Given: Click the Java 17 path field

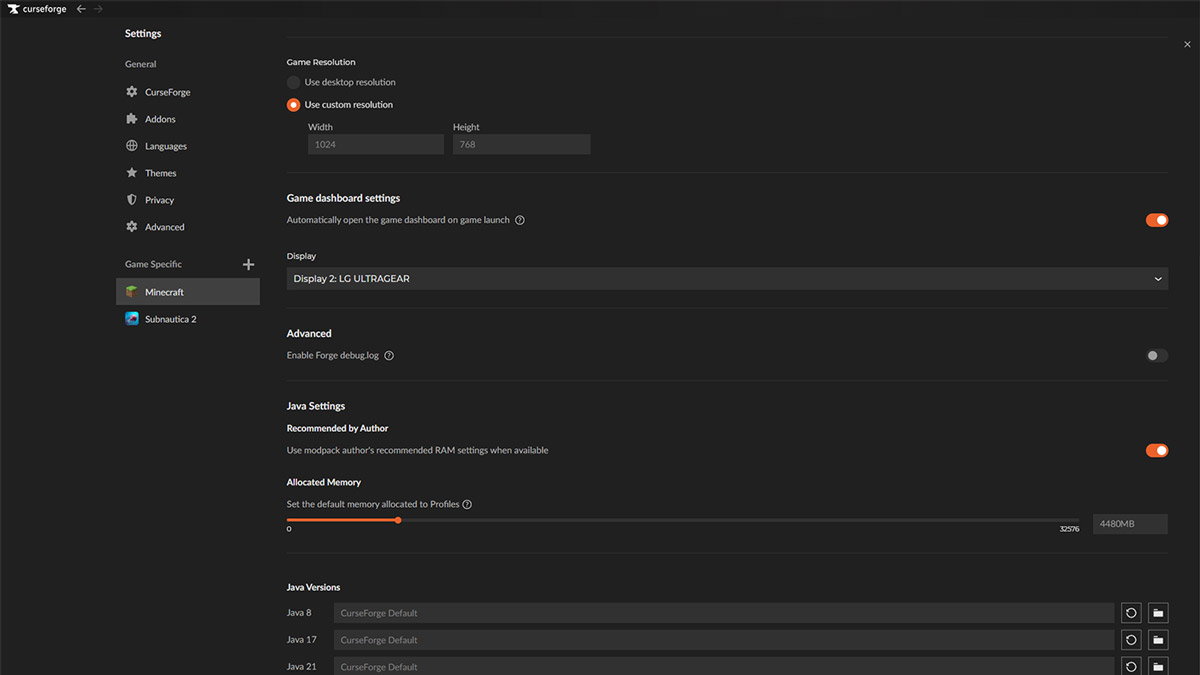Looking at the screenshot, I should 723,640.
